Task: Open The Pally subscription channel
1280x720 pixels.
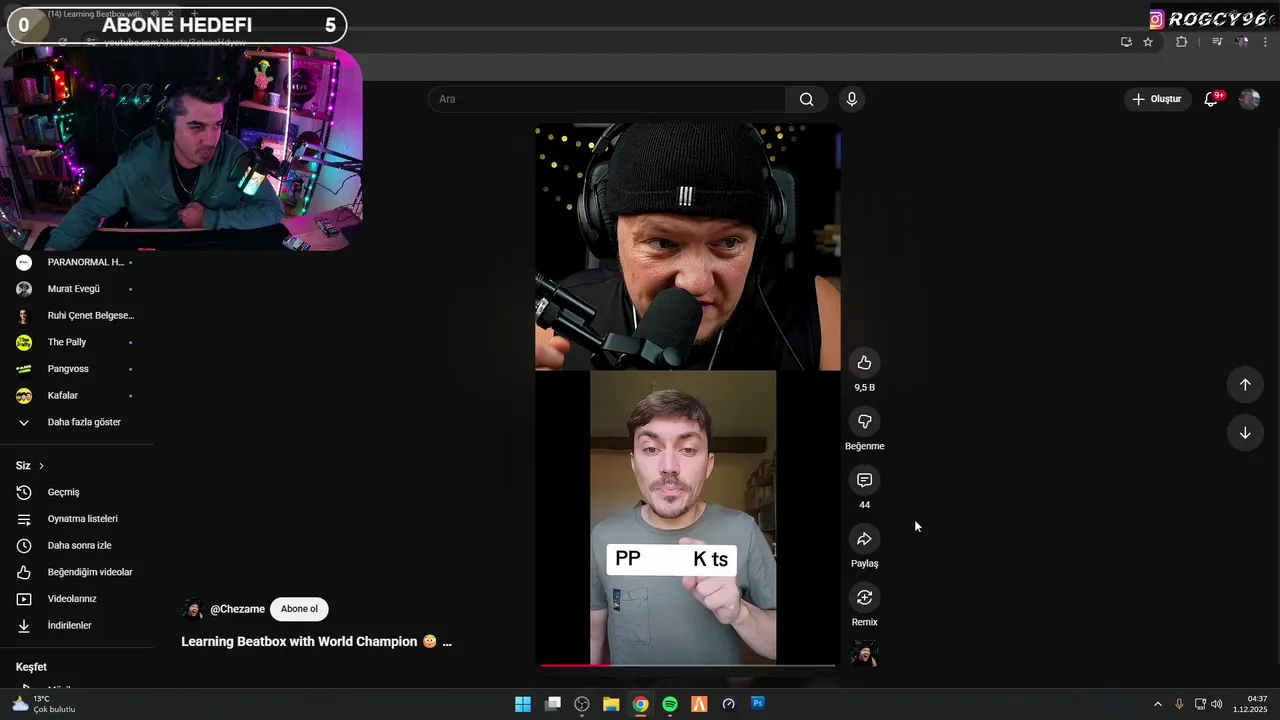Action: click(77, 342)
